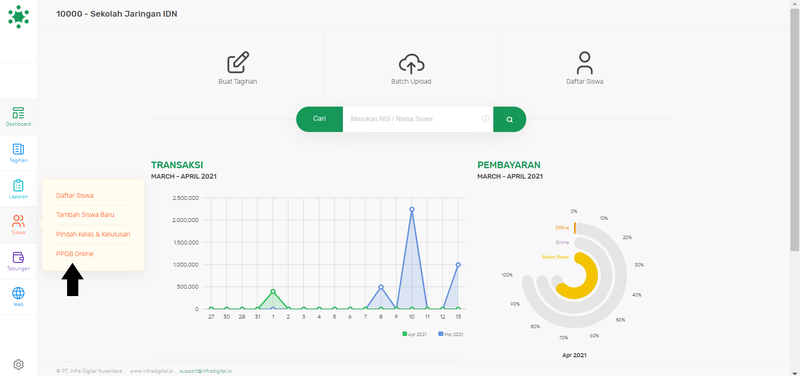Select Pindah Kelas & Kelulusan menu item
The image size is (800, 376).
93,234
